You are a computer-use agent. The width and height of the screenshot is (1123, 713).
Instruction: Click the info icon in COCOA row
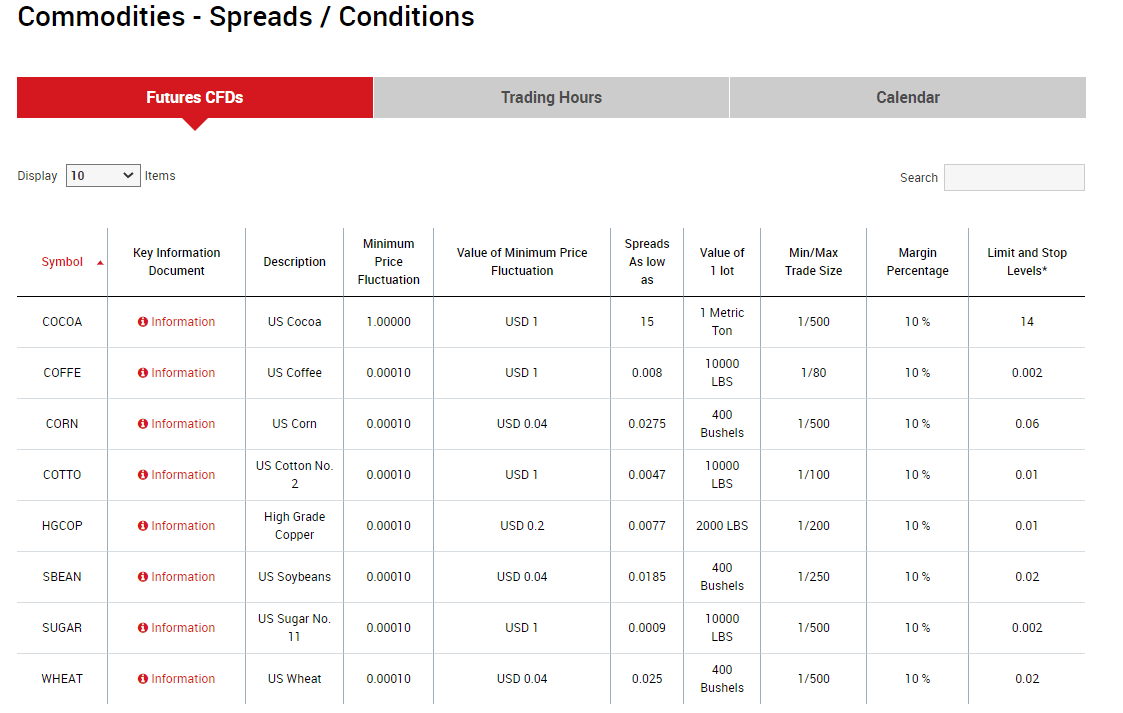point(143,322)
